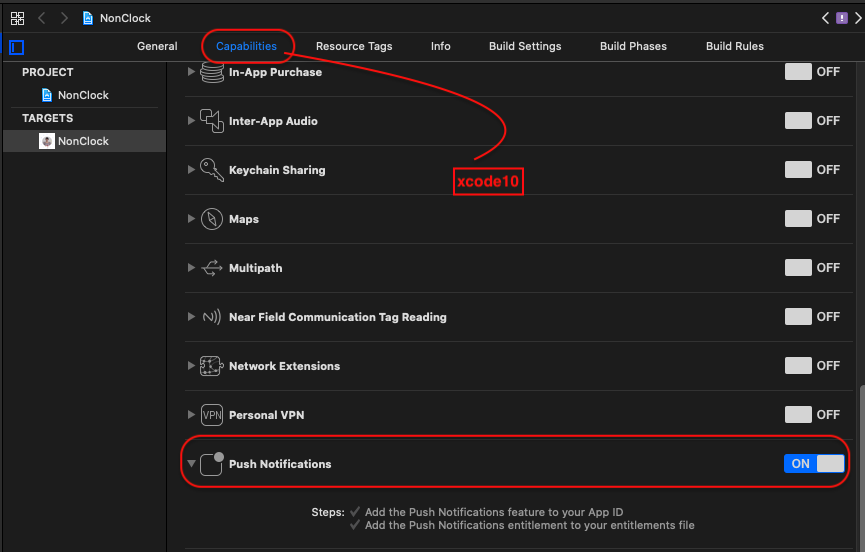Switch to the Info tab
This screenshot has height=552, width=865.
[x=441, y=46]
